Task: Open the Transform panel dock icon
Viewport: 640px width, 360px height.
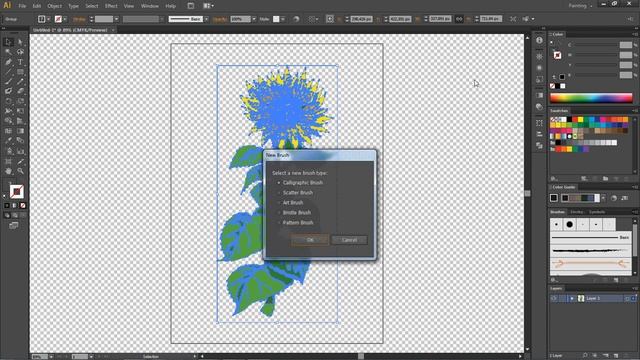Action: (539, 123)
